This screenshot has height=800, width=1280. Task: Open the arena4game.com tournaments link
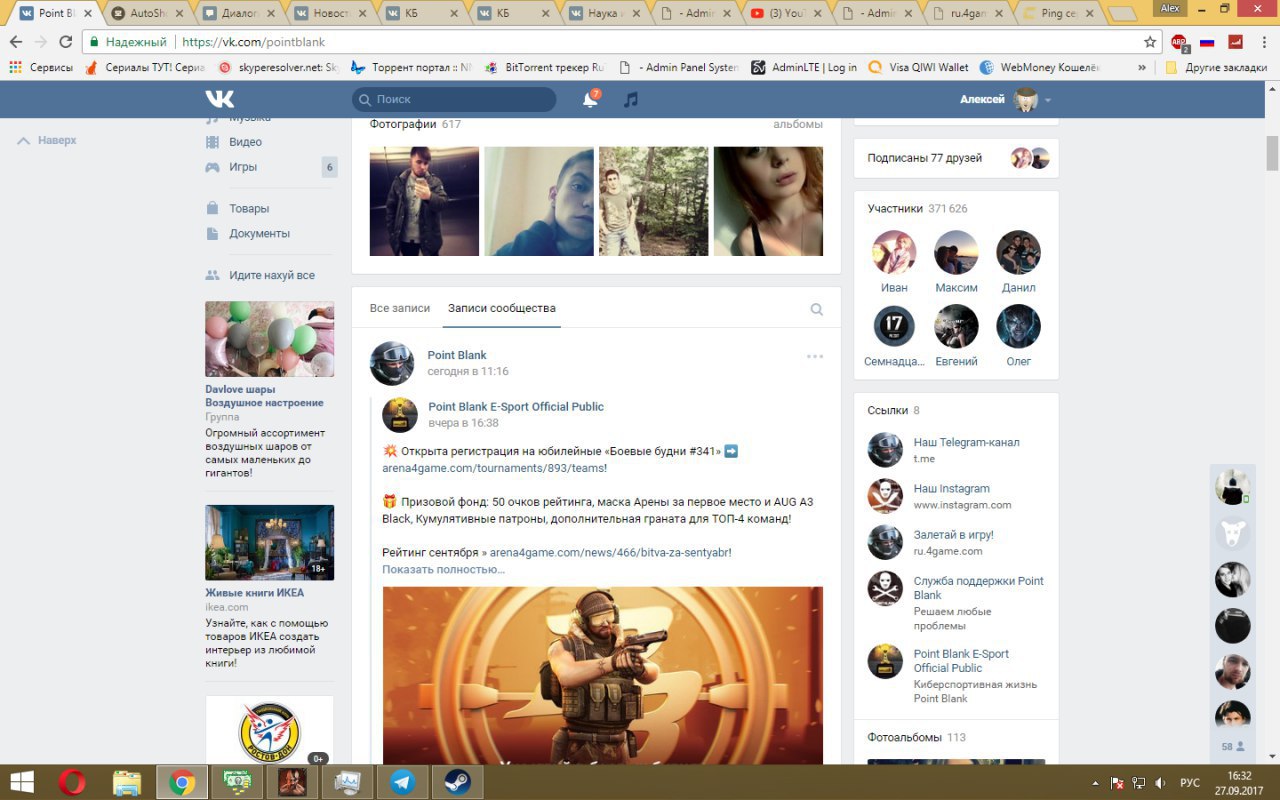(494, 467)
